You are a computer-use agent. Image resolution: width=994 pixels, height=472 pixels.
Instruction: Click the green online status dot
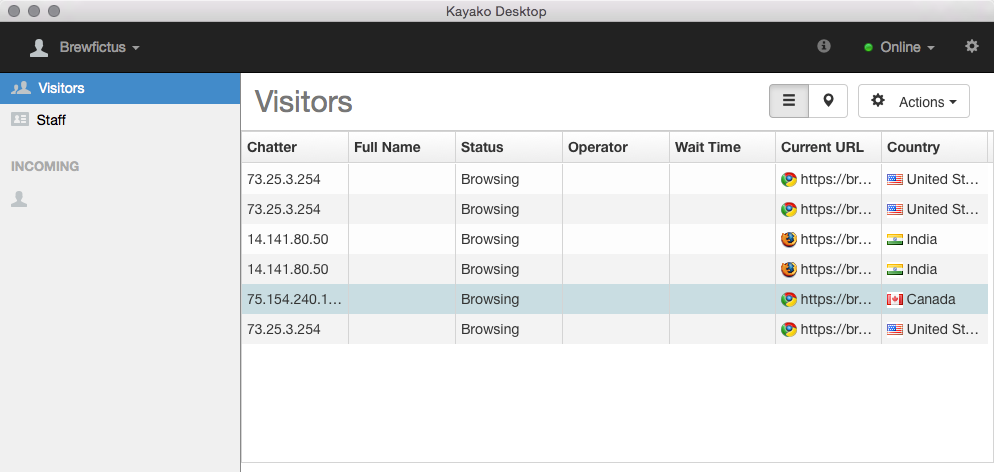coord(868,48)
